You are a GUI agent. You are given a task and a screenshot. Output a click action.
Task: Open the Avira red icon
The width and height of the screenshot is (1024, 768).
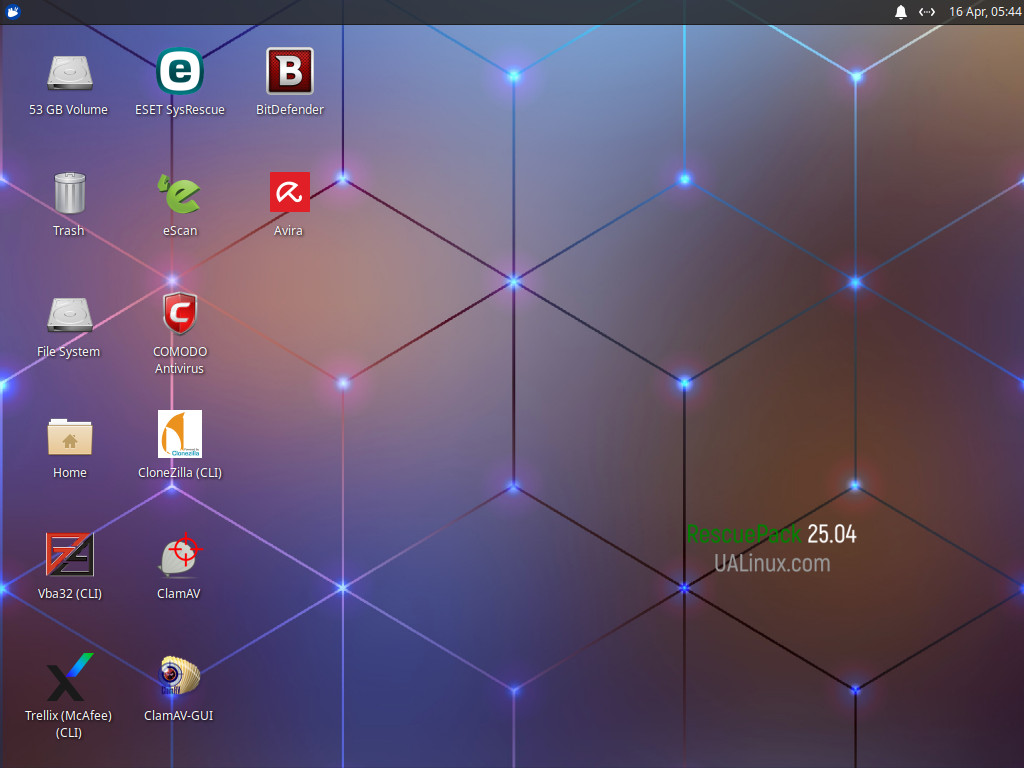coord(289,192)
